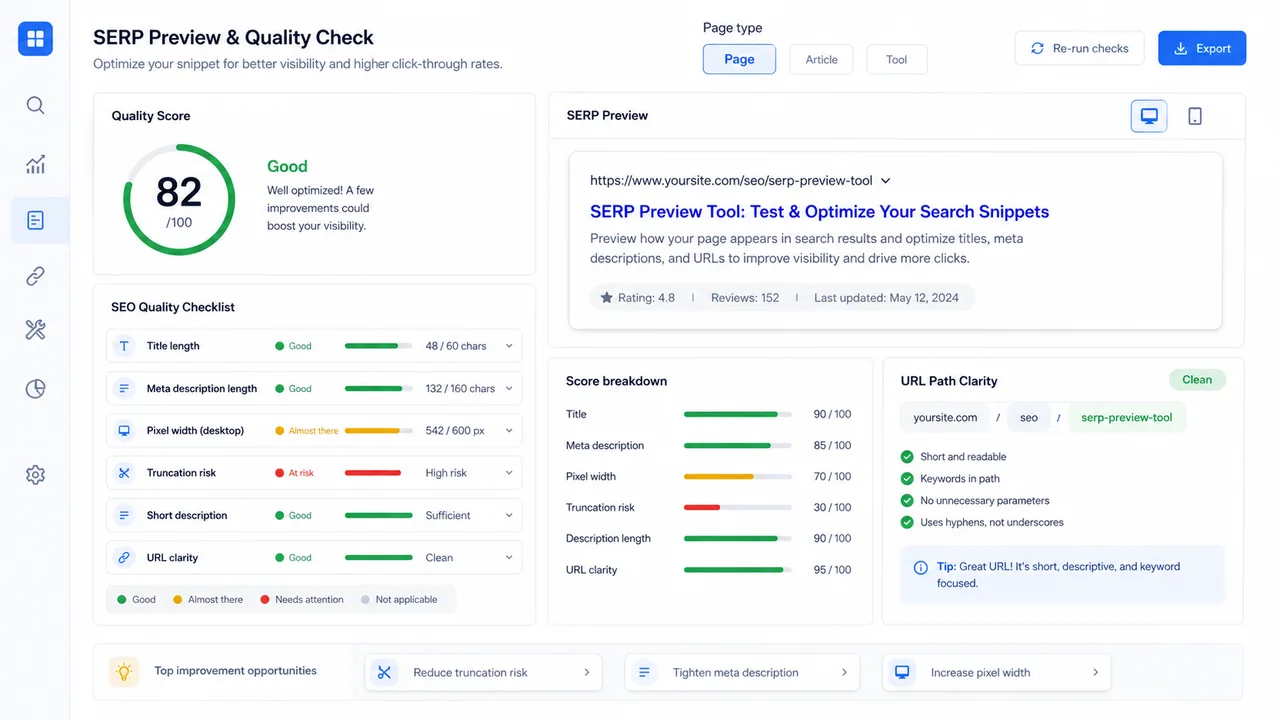Open the dashboard grid logo icon
Screen dimensions: 1280x720
(35, 39)
